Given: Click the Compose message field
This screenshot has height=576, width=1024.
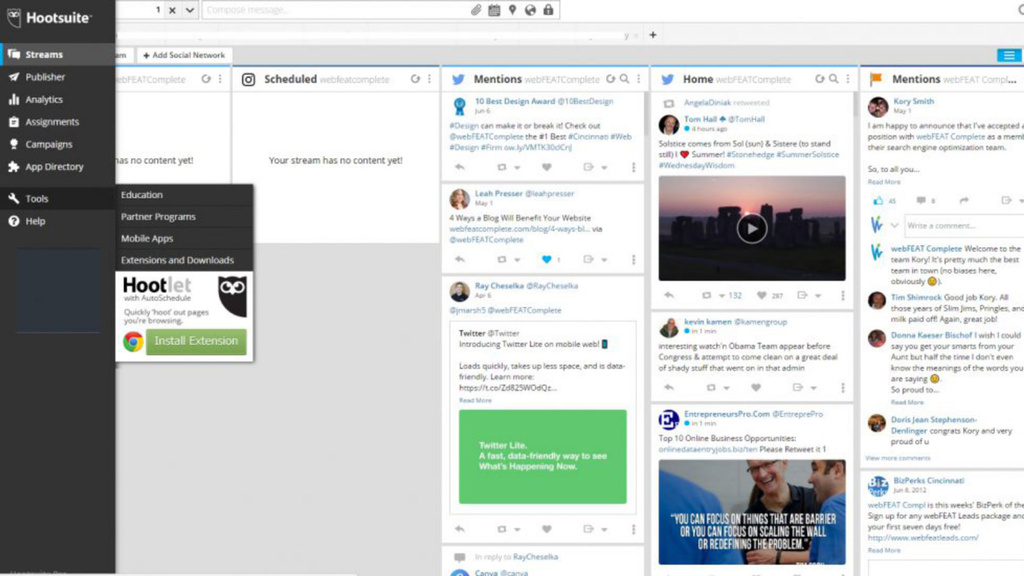Looking at the screenshot, I should [336, 10].
